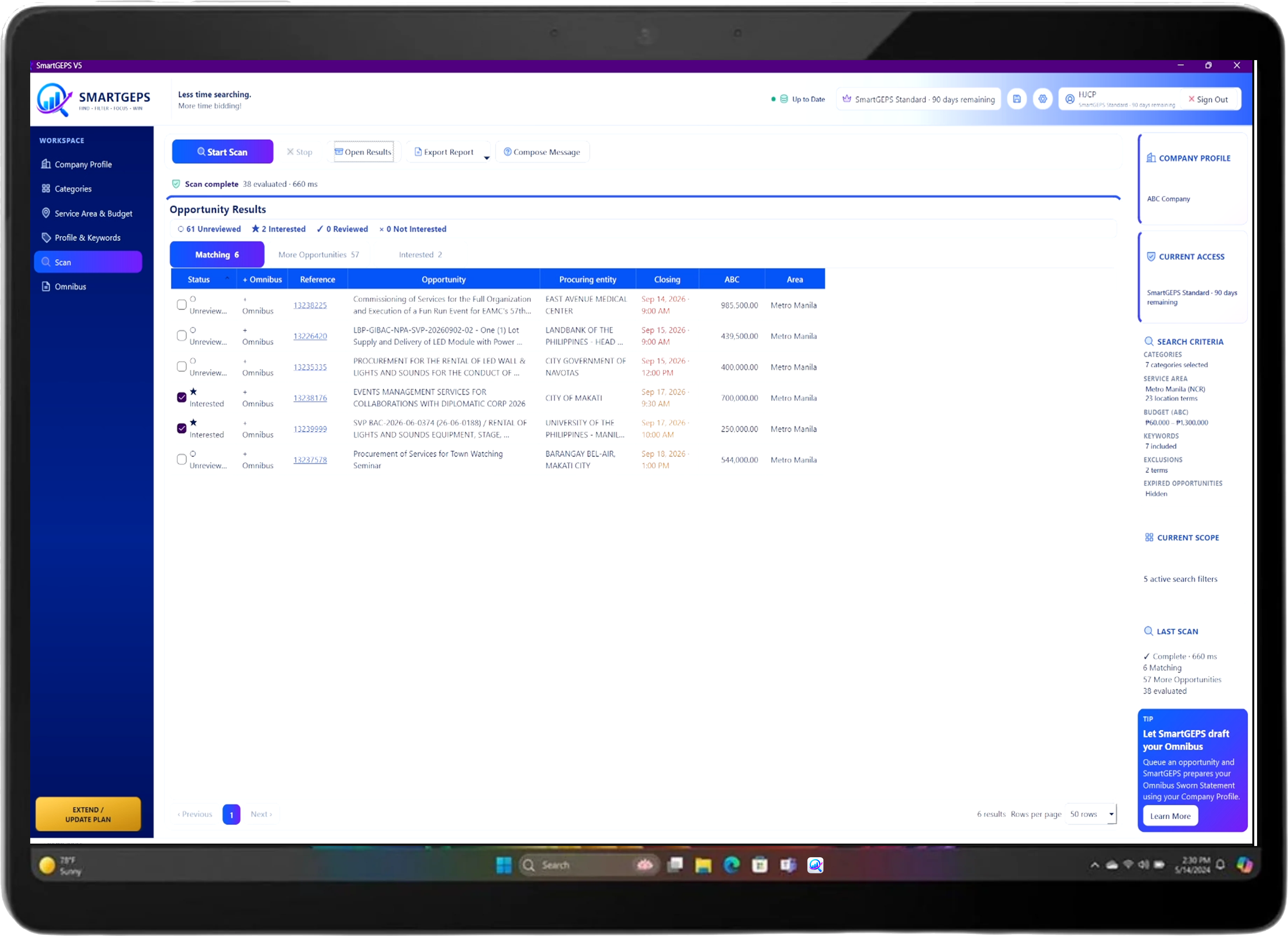The height and width of the screenshot is (936, 1288).
Task: Click the Start Scan button
Action: point(222,152)
